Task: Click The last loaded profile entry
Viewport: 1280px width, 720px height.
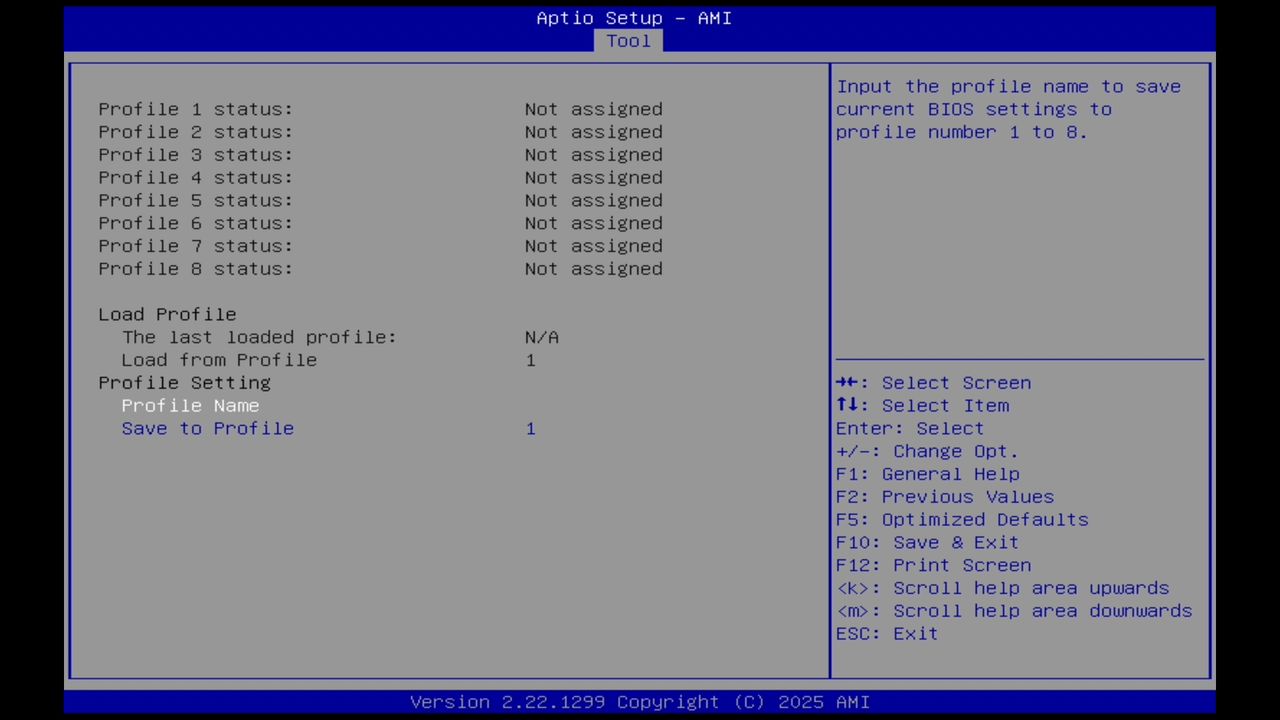Action: (x=259, y=337)
